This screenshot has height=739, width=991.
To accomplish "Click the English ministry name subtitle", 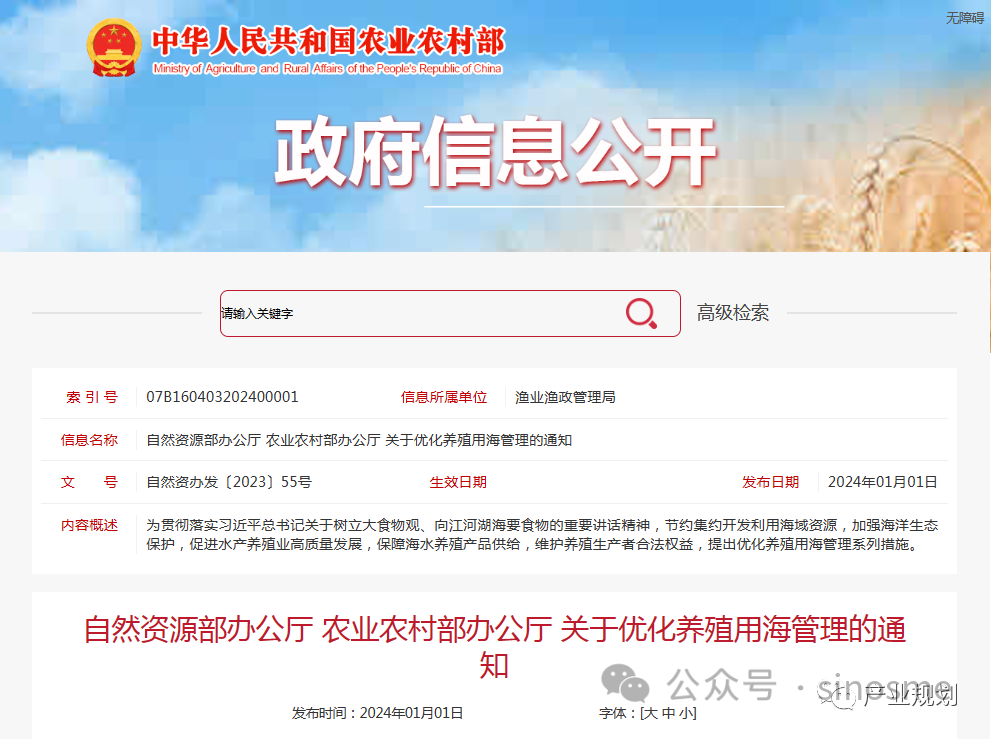I will point(327,68).
